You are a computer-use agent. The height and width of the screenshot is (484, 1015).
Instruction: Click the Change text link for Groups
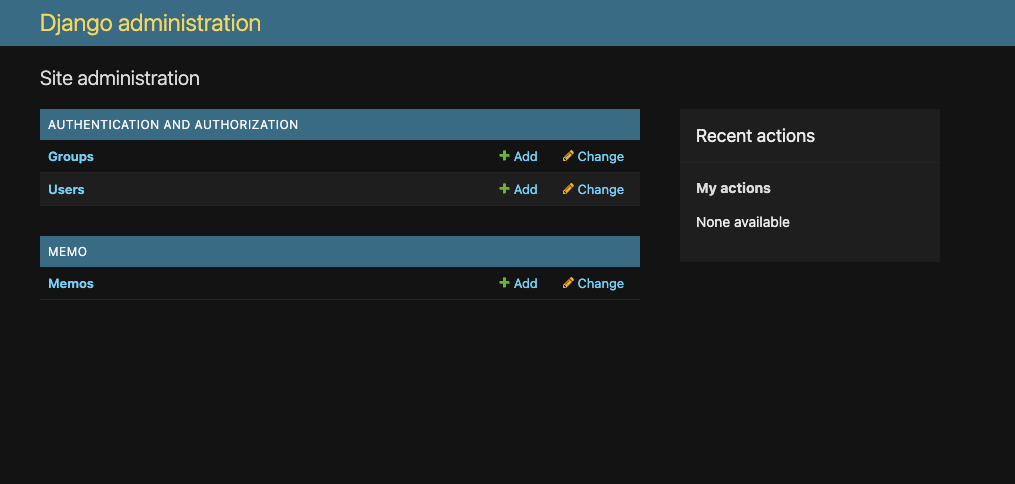tap(601, 157)
